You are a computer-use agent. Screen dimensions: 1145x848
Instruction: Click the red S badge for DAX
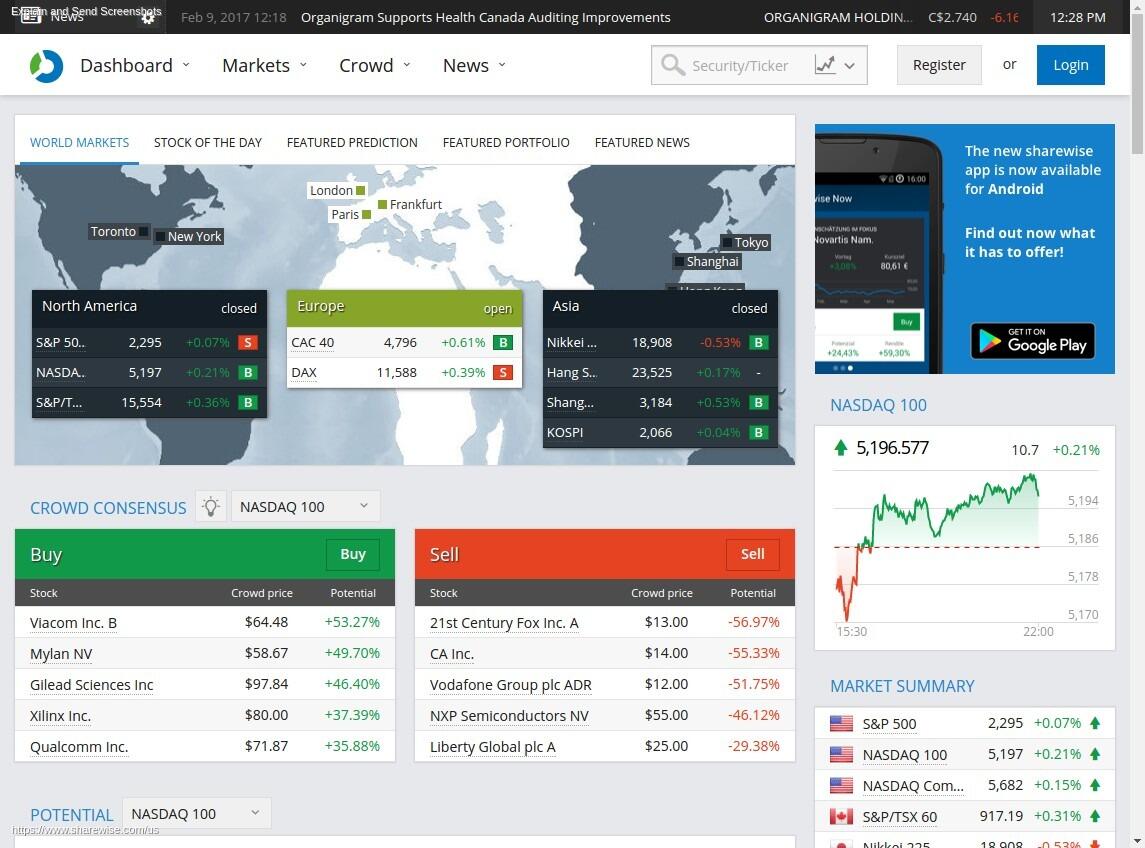click(x=502, y=373)
